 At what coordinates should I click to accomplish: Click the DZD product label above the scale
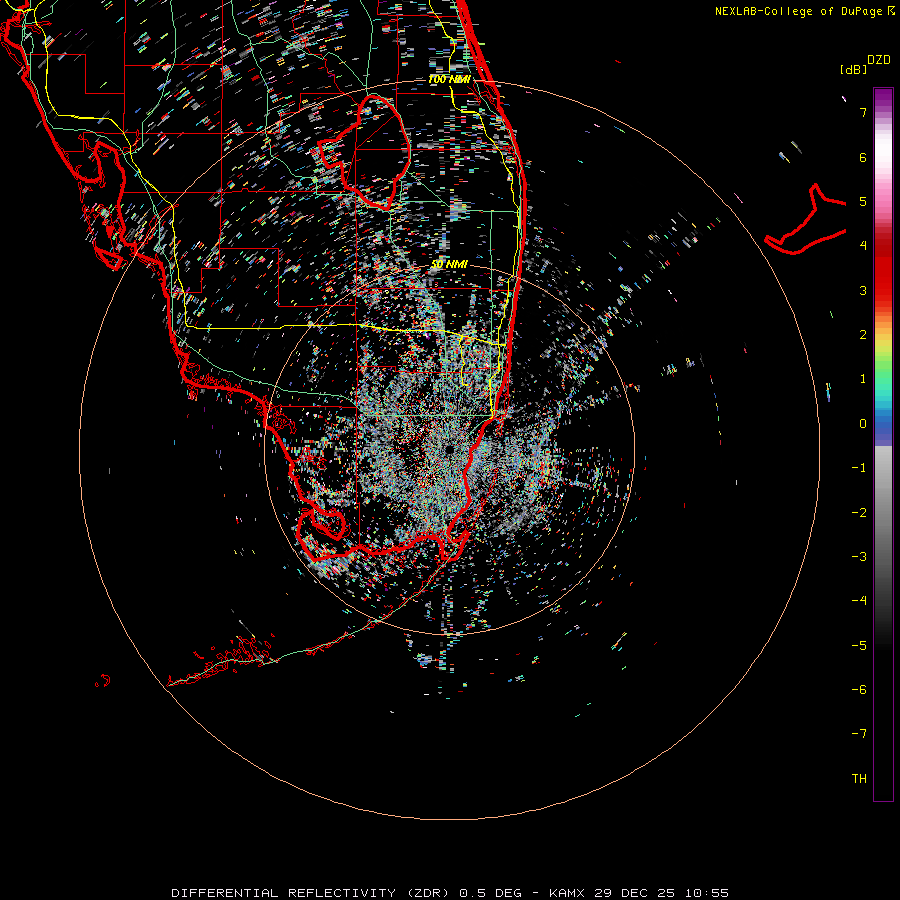click(879, 60)
